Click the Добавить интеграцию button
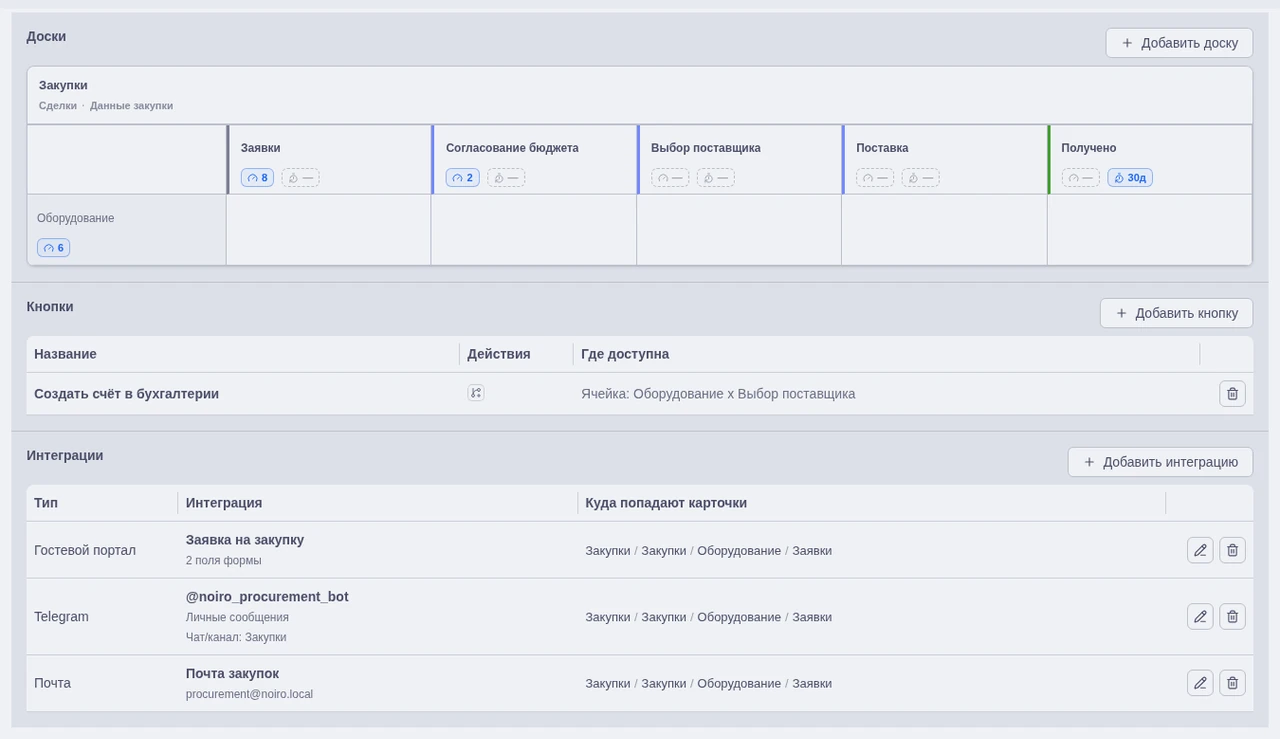This screenshot has width=1280, height=739. point(1160,462)
